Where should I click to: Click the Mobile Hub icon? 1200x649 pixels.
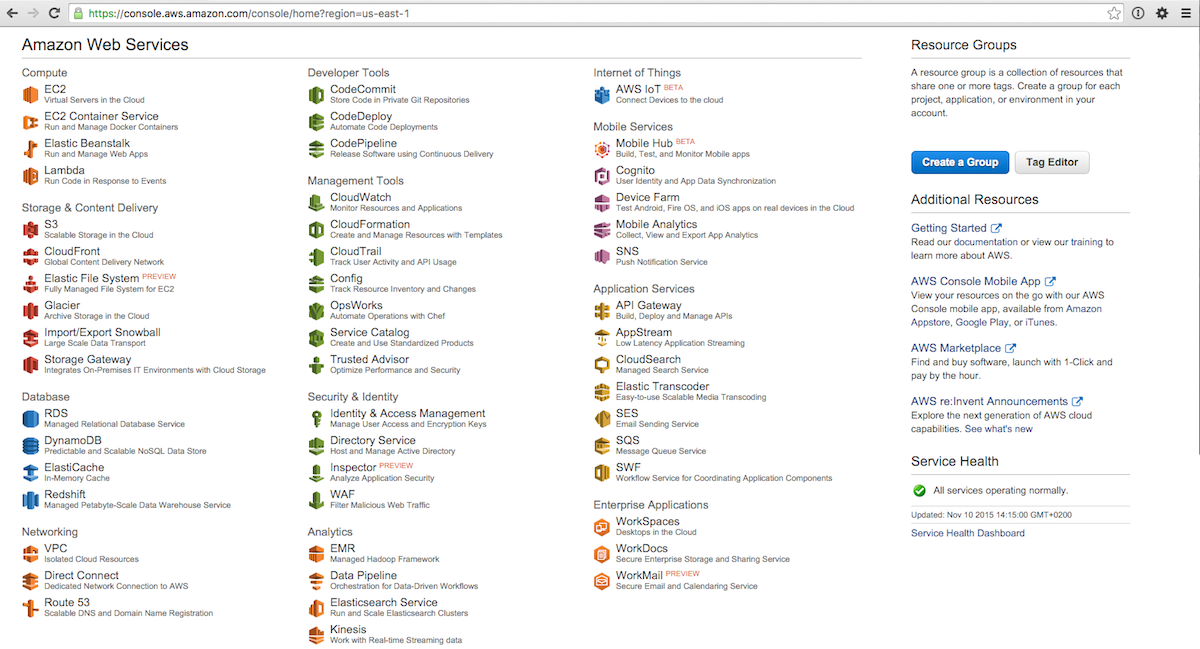[602, 149]
